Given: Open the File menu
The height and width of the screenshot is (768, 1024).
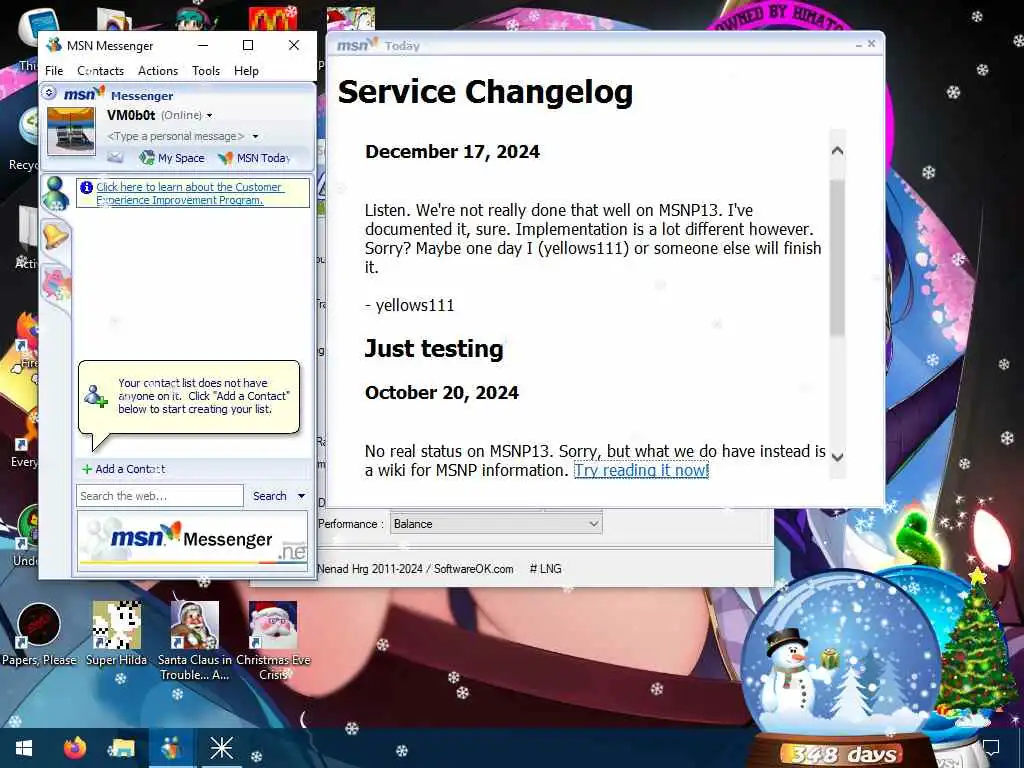Looking at the screenshot, I should pos(54,71).
